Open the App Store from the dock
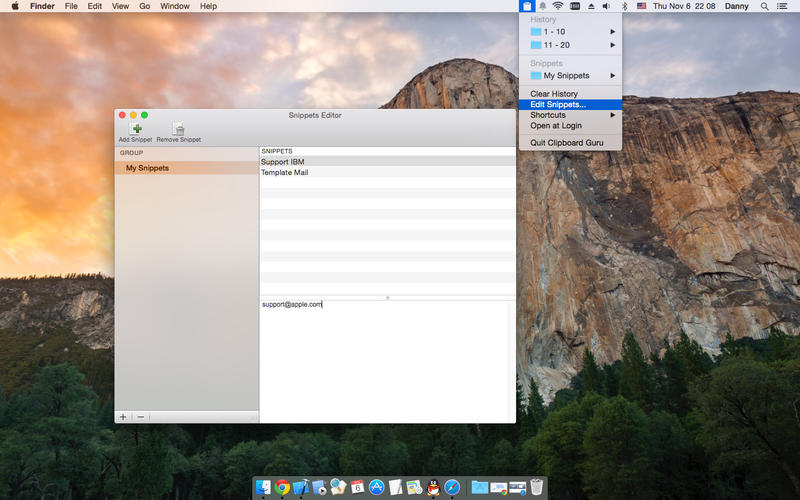This screenshot has width=800, height=500. click(x=376, y=487)
